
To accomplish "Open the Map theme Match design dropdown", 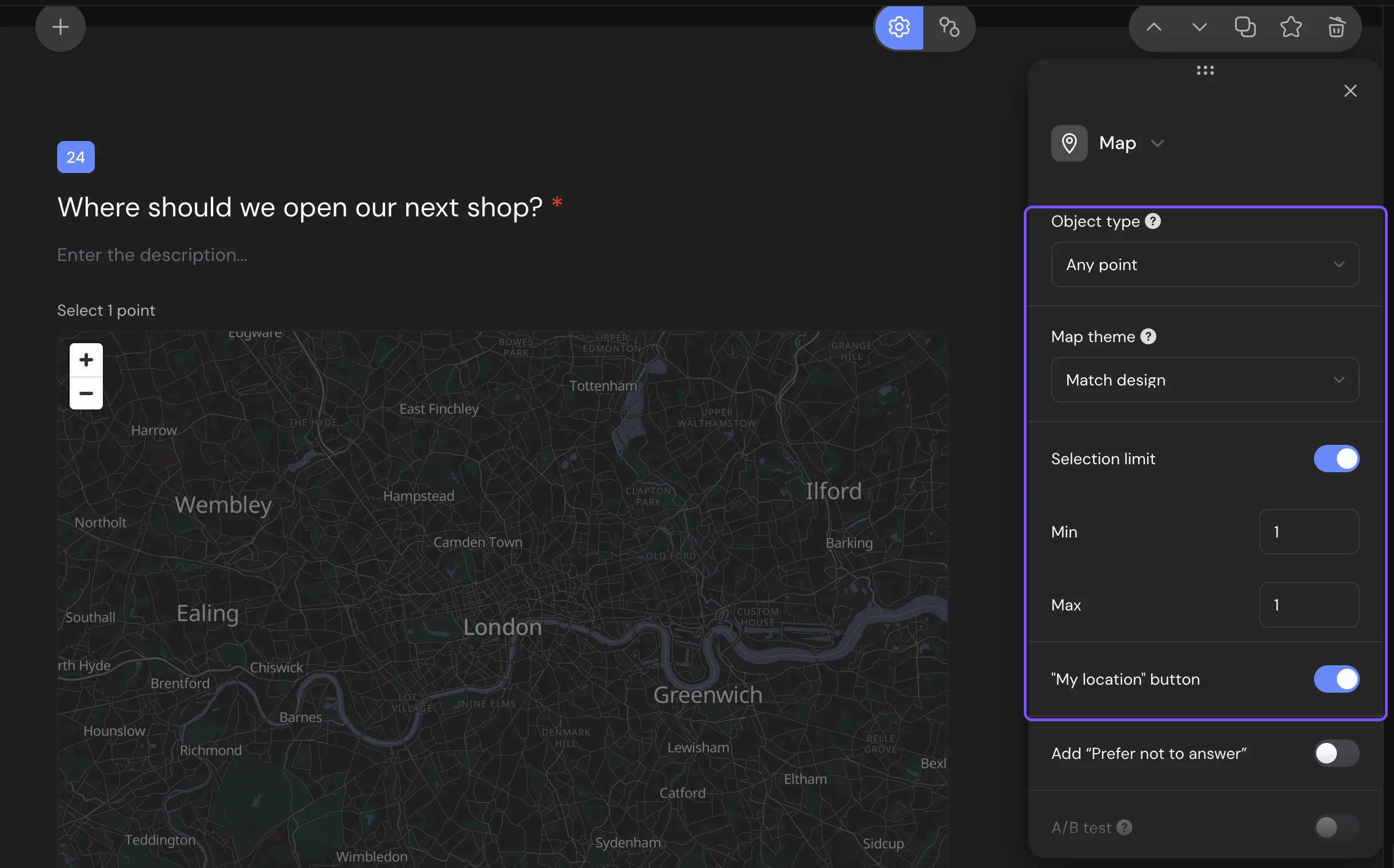I will click(1204, 380).
